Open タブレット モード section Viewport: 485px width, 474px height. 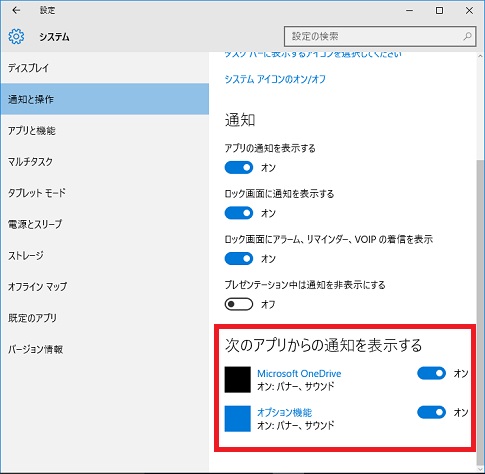click(105, 193)
